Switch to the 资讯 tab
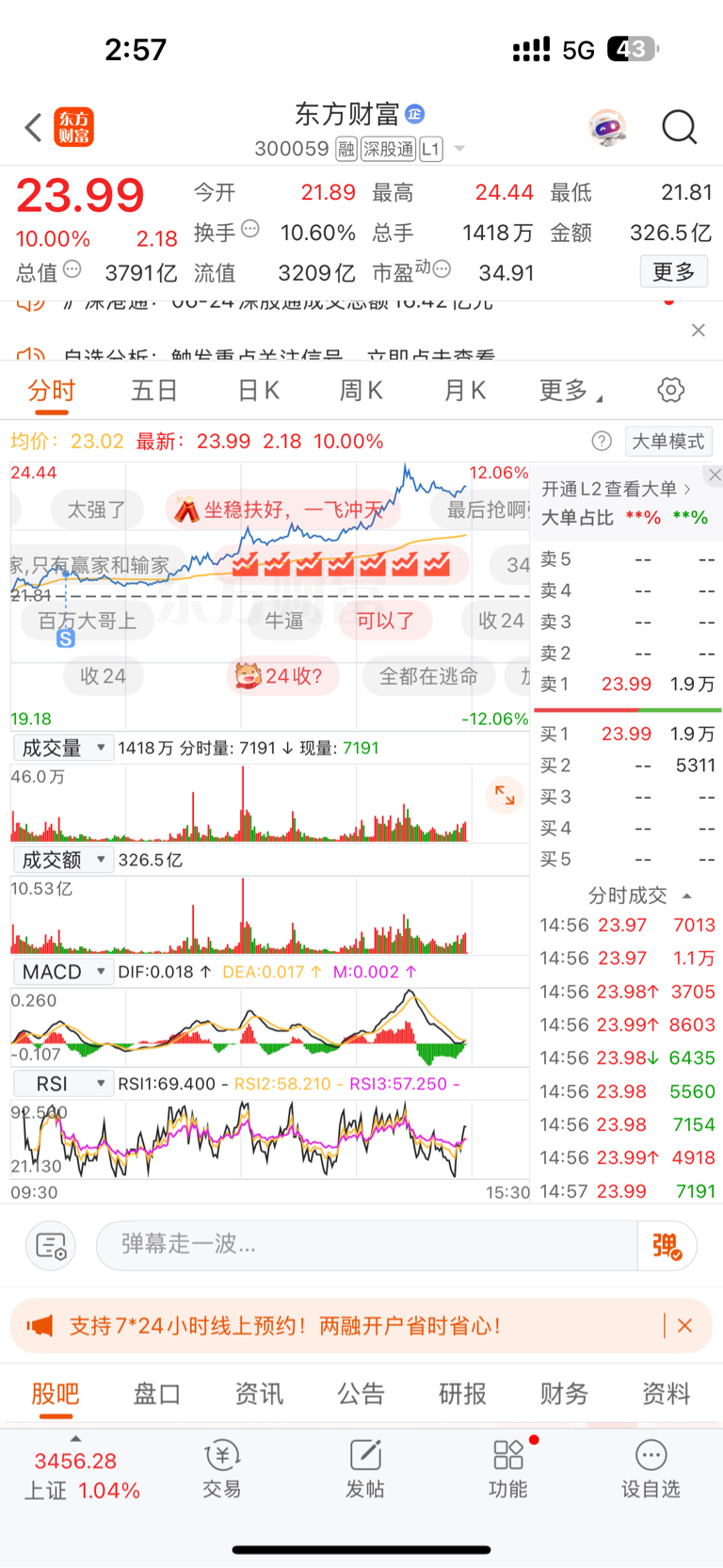 coord(259,1394)
